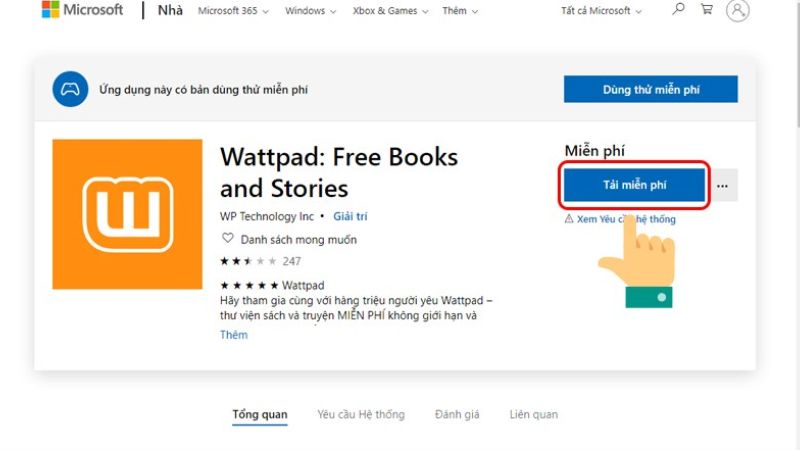The image size is (800, 450).
Task: Click the heart wishlist icon
Action: coord(227,239)
